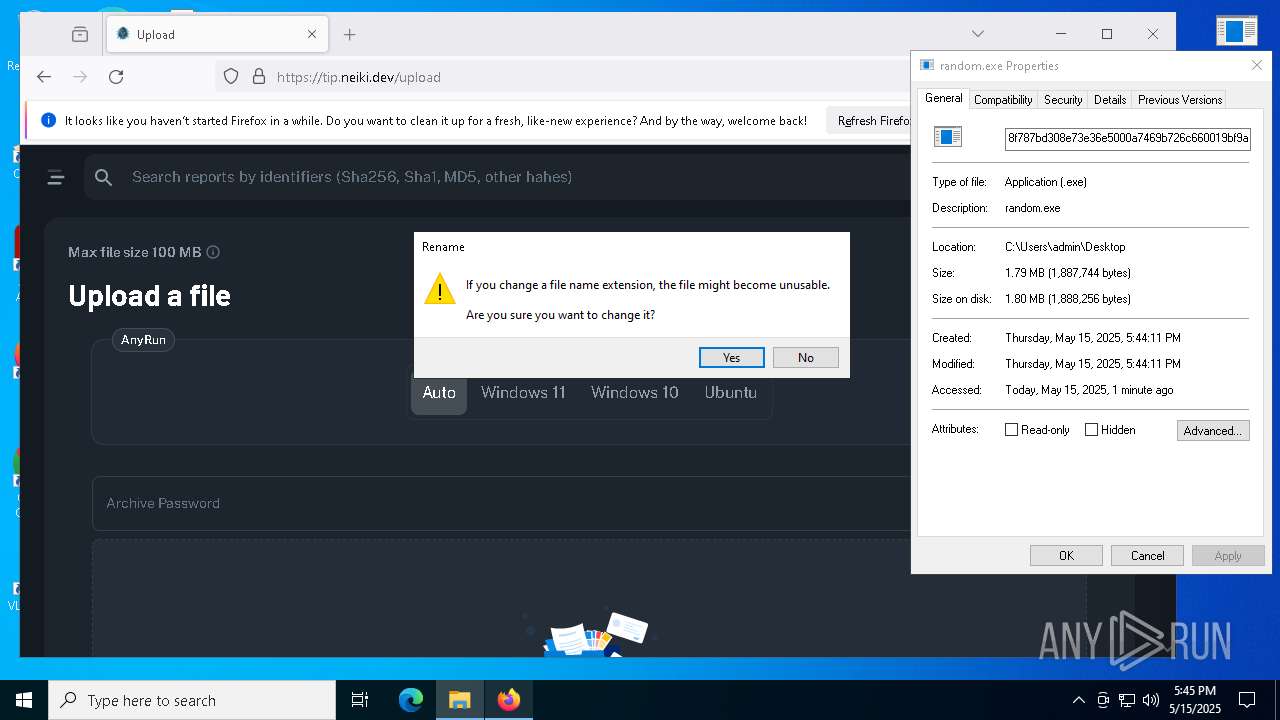This screenshot has height=720, width=1280.
Task: Click OK in Properties window
Action: [1066, 556]
